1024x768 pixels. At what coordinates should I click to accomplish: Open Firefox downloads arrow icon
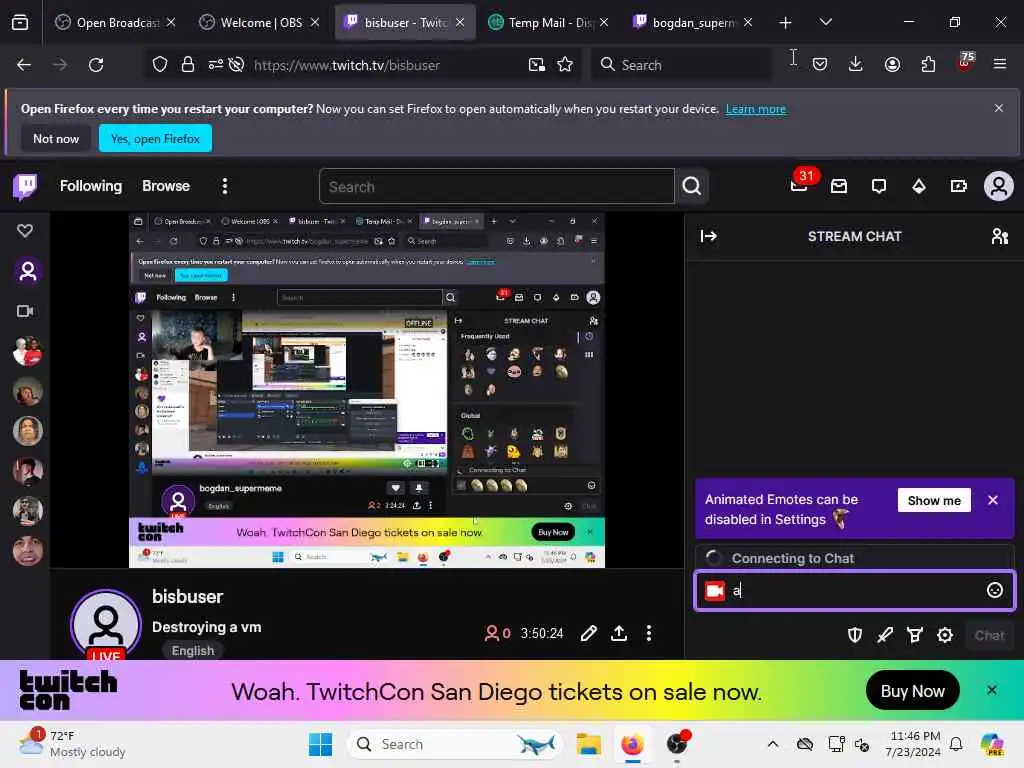point(856,65)
